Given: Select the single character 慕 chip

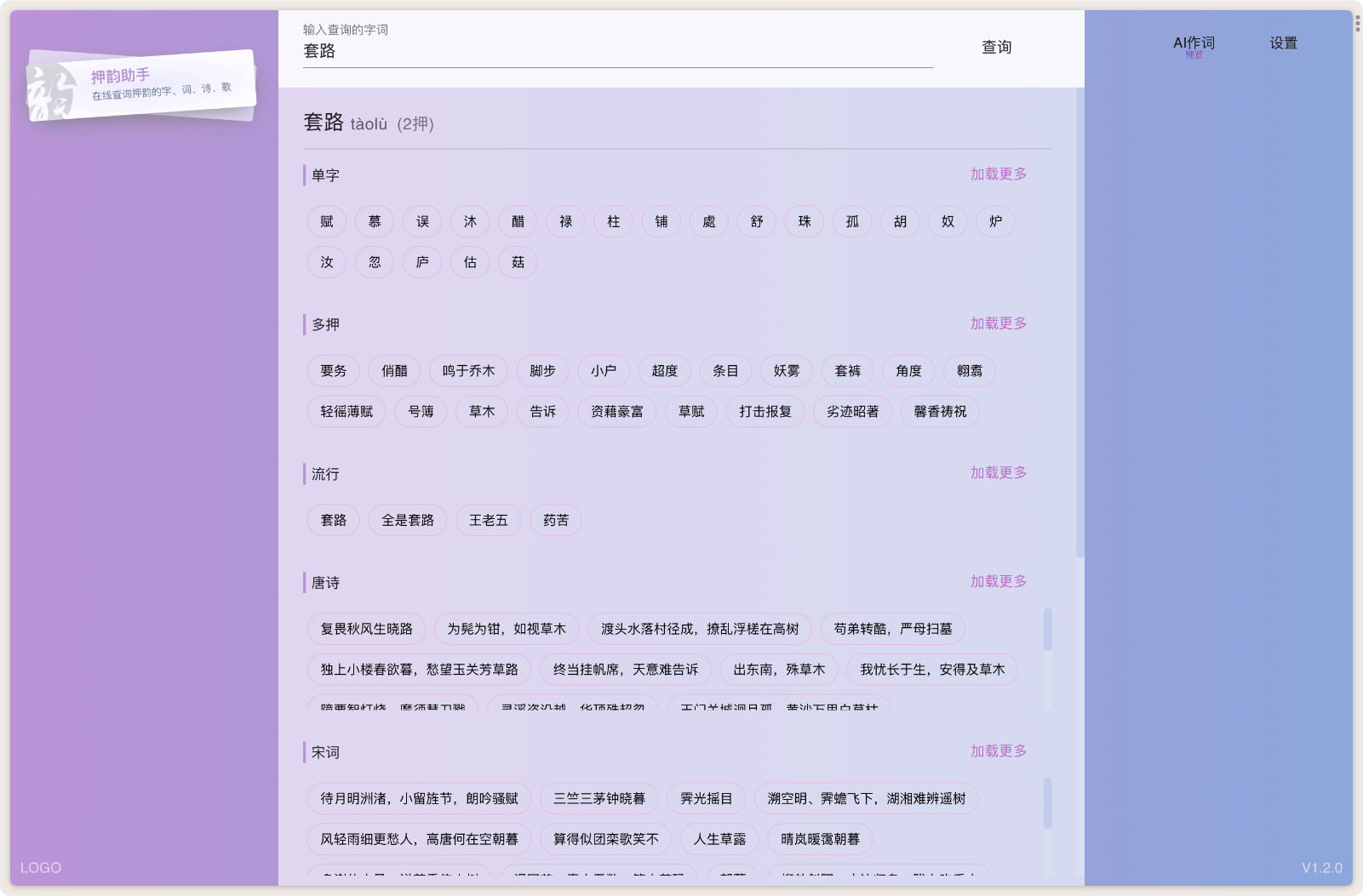Looking at the screenshot, I should pyautogui.click(x=375, y=222).
